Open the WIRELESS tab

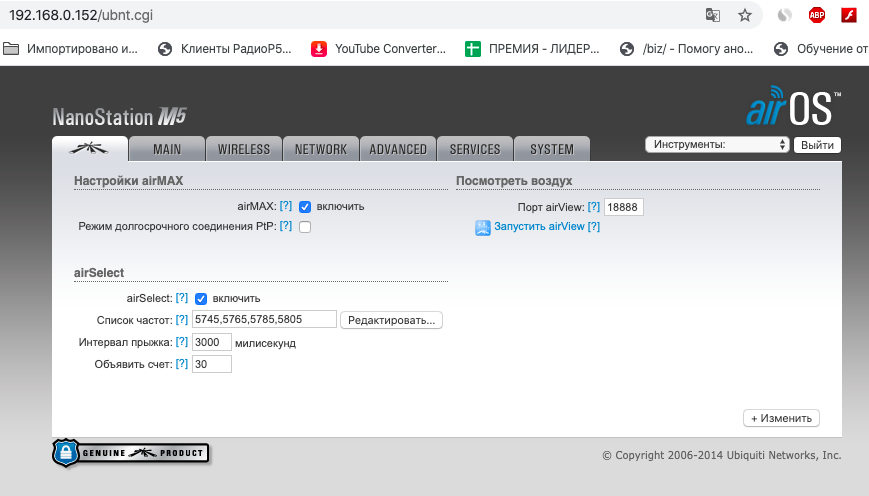click(244, 149)
